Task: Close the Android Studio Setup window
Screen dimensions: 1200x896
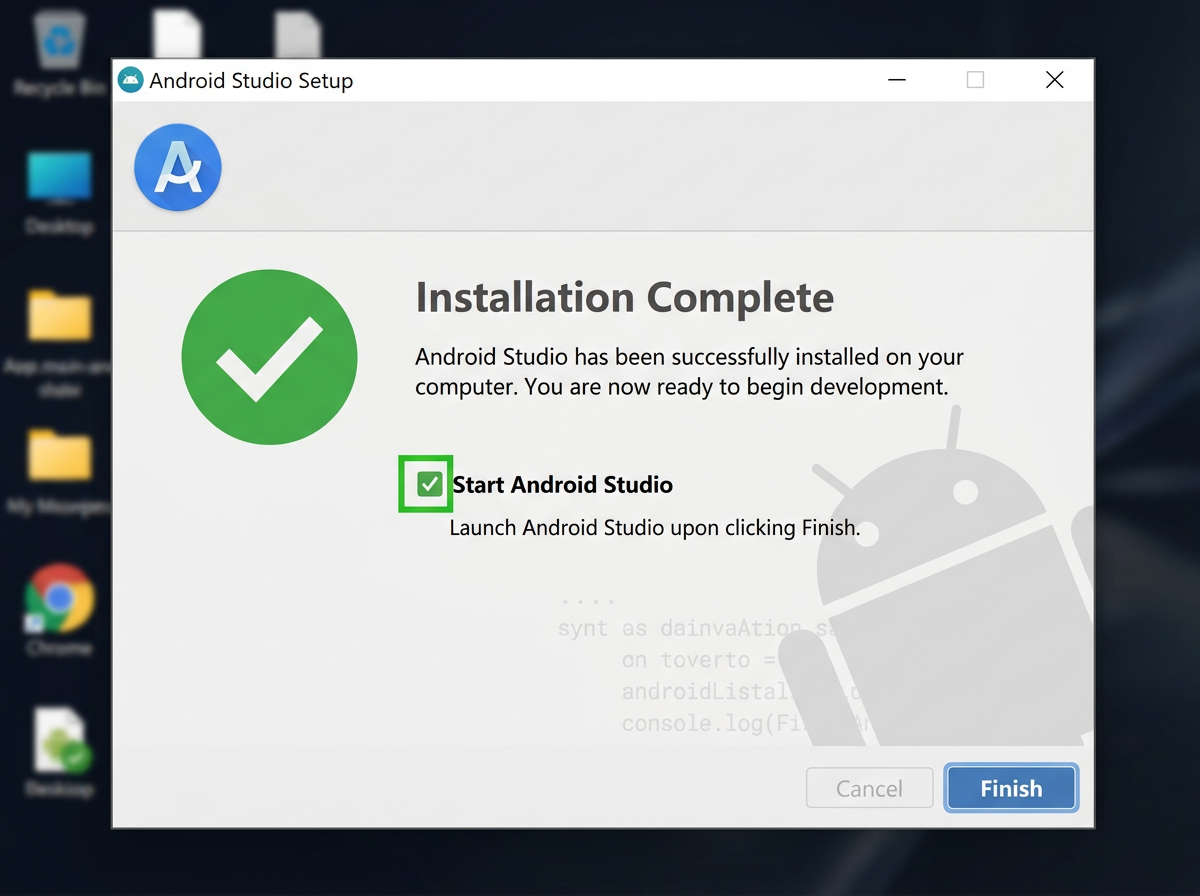Action: (1054, 80)
